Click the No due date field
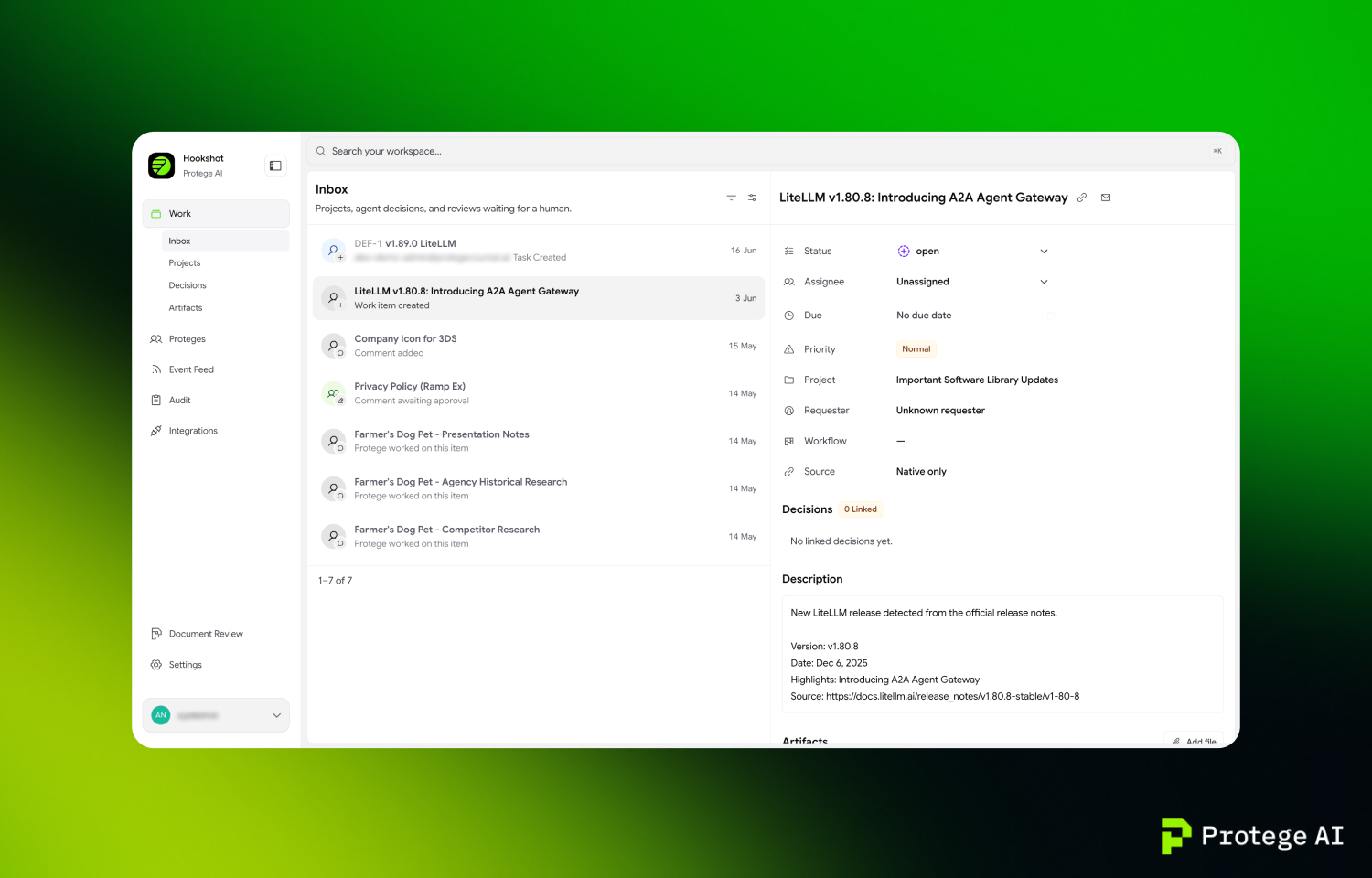Viewport: 1372px width, 878px height. click(x=924, y=316)
